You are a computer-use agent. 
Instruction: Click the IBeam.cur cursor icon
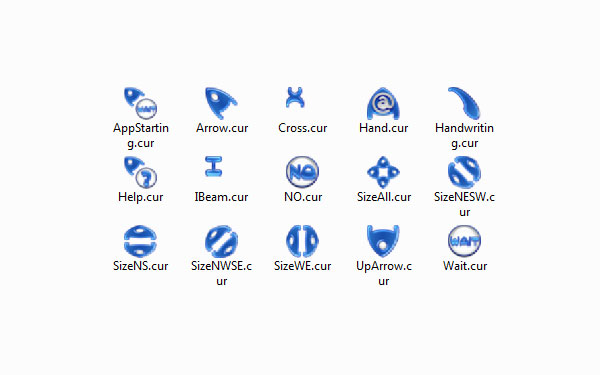click(214, 166)
